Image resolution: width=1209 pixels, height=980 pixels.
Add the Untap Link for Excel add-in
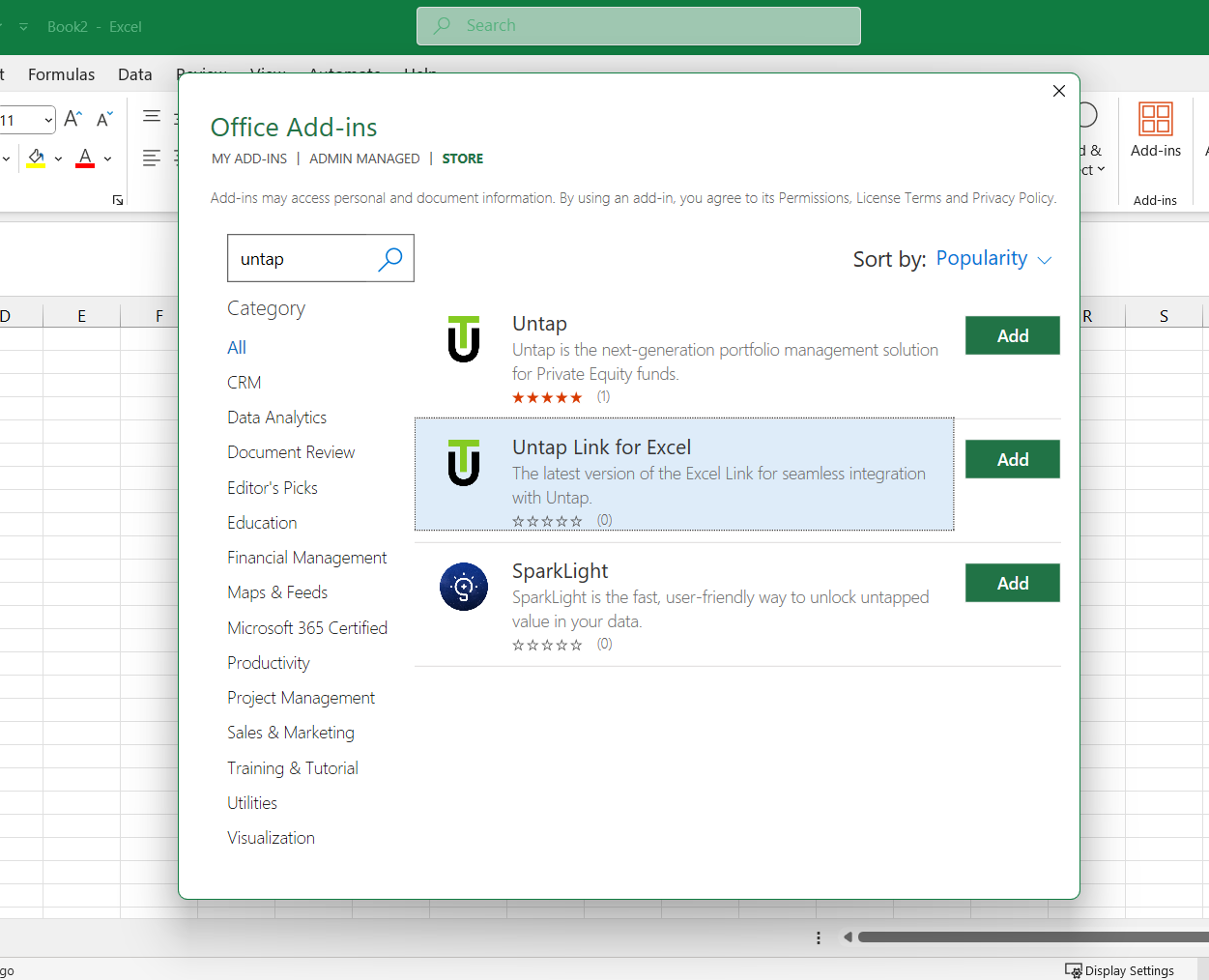point(1012,459)
